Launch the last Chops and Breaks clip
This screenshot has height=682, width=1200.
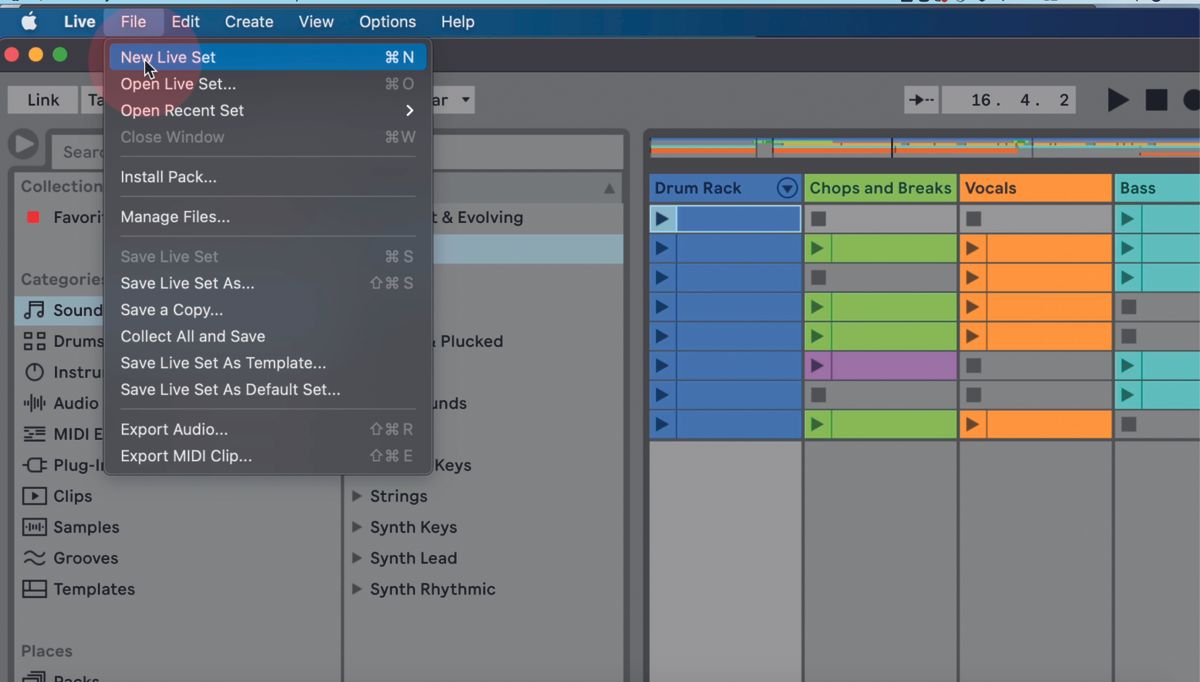coord(818,425)
